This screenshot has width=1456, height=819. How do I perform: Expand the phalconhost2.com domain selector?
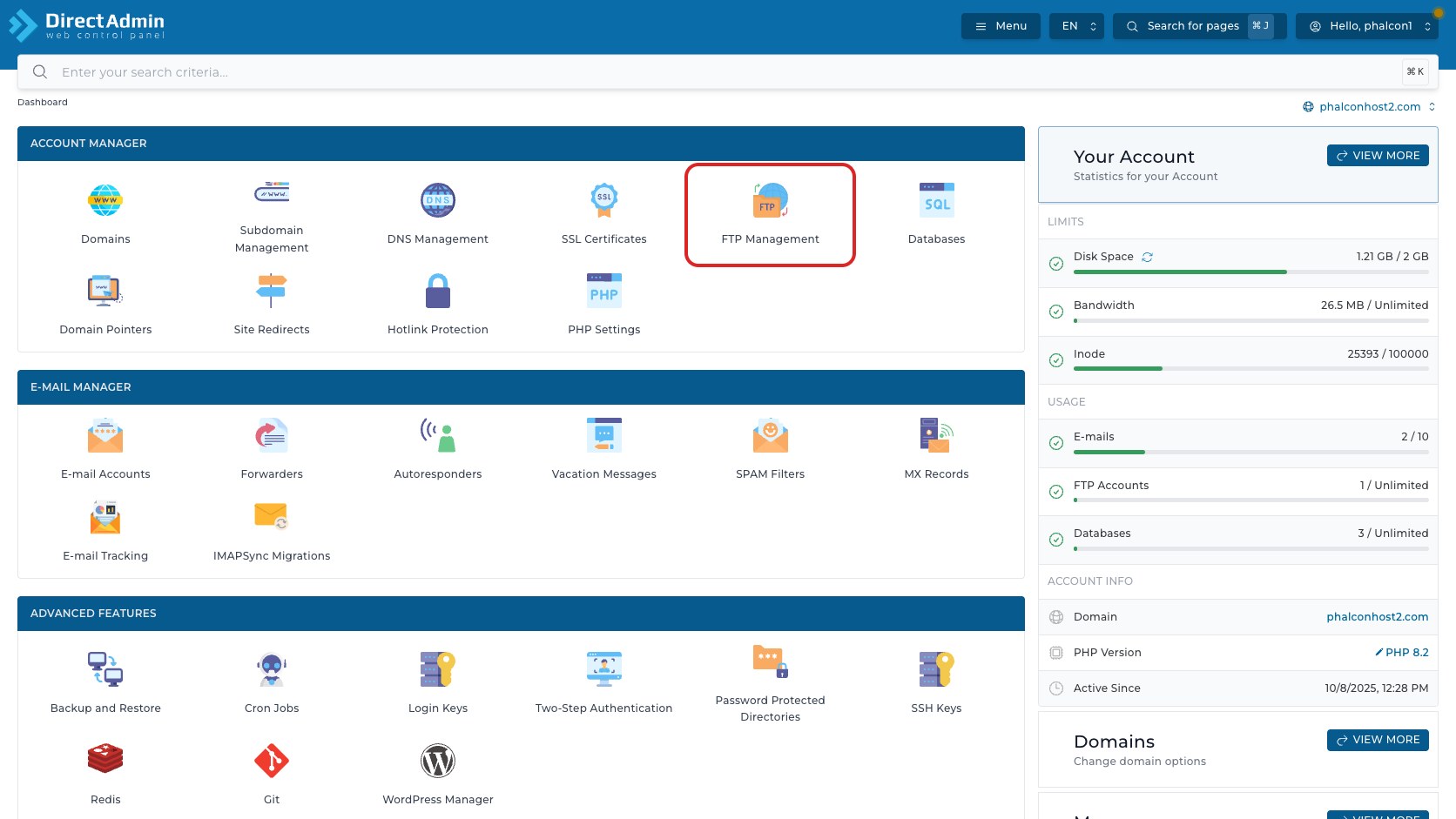tap(1369, 107)
